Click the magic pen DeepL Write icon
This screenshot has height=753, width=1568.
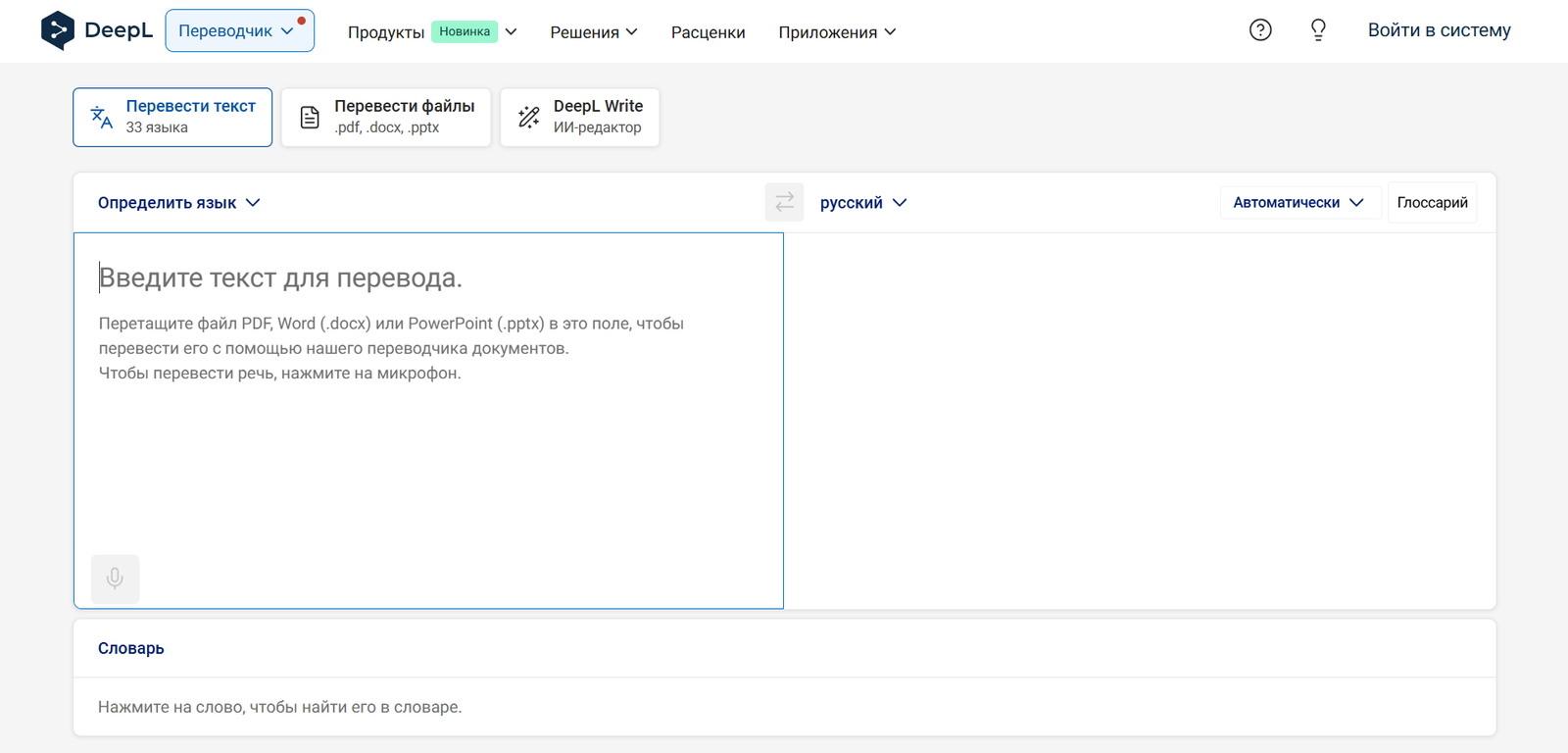[x=529, y=118]
